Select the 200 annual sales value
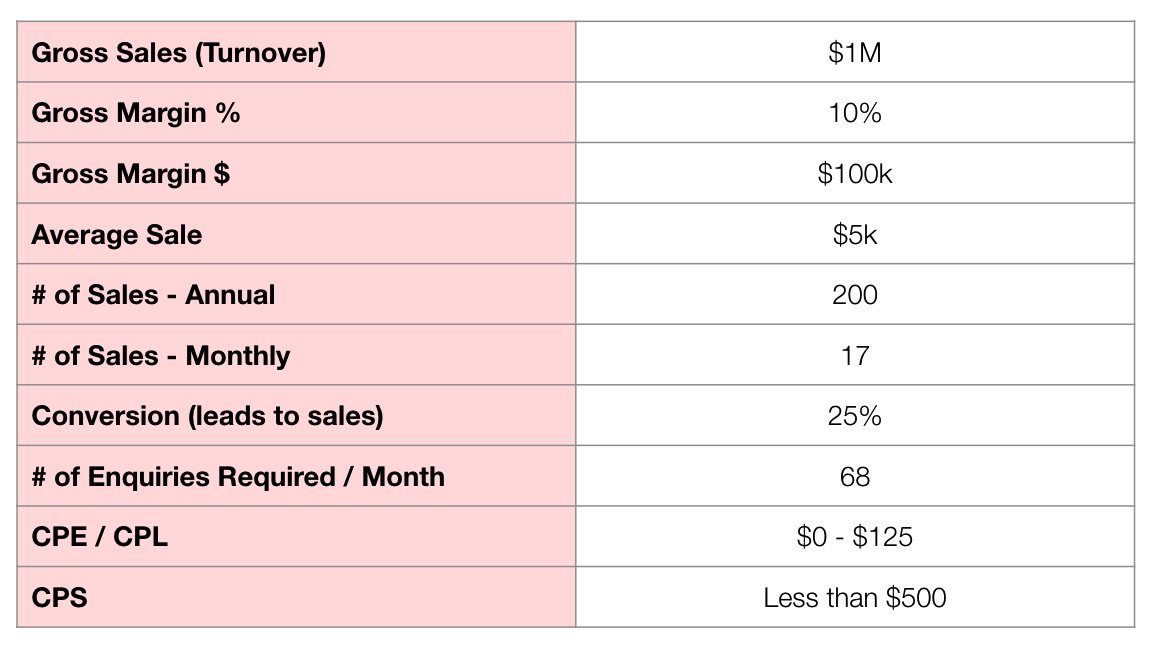 coord(855,295)
